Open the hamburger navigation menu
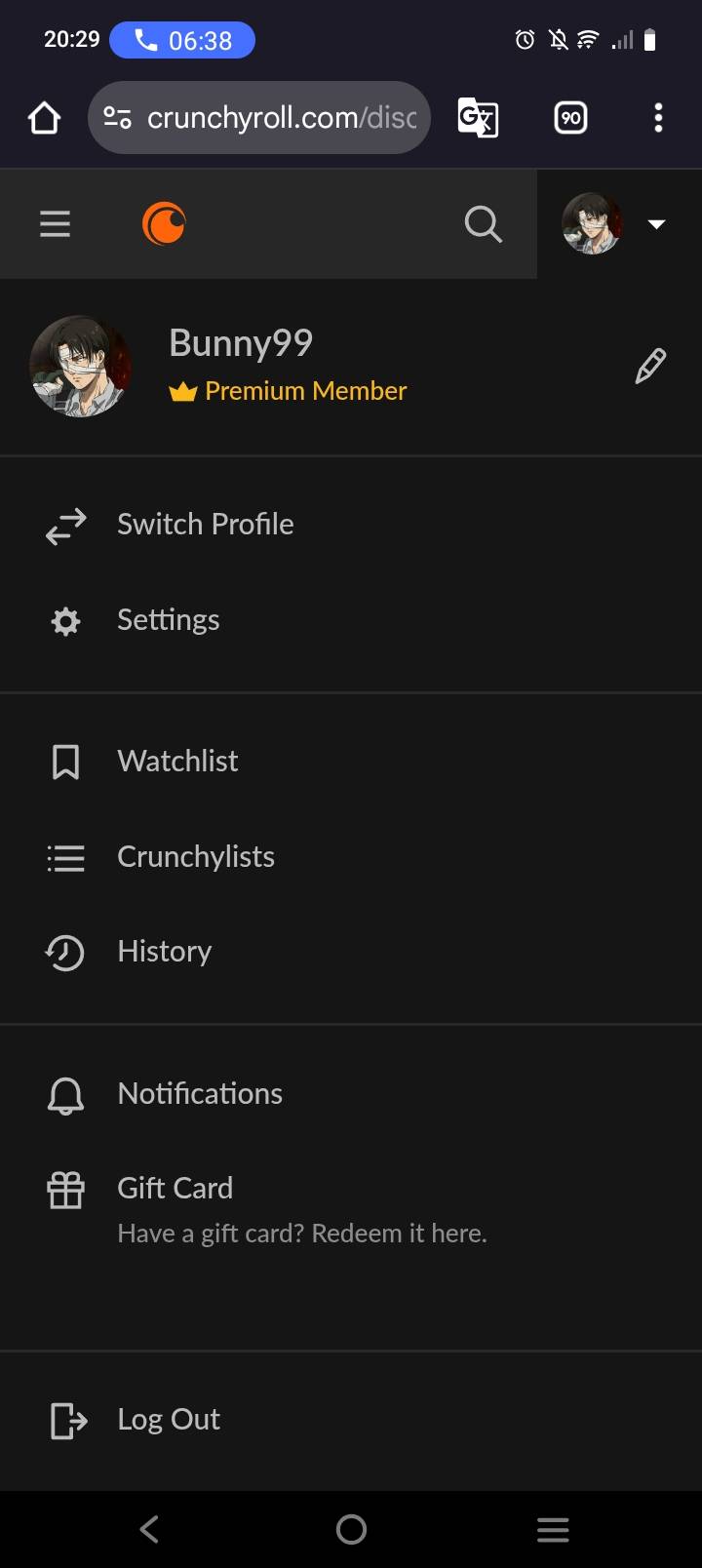Viewport: 702px width, 1568px height. (55, 224)
